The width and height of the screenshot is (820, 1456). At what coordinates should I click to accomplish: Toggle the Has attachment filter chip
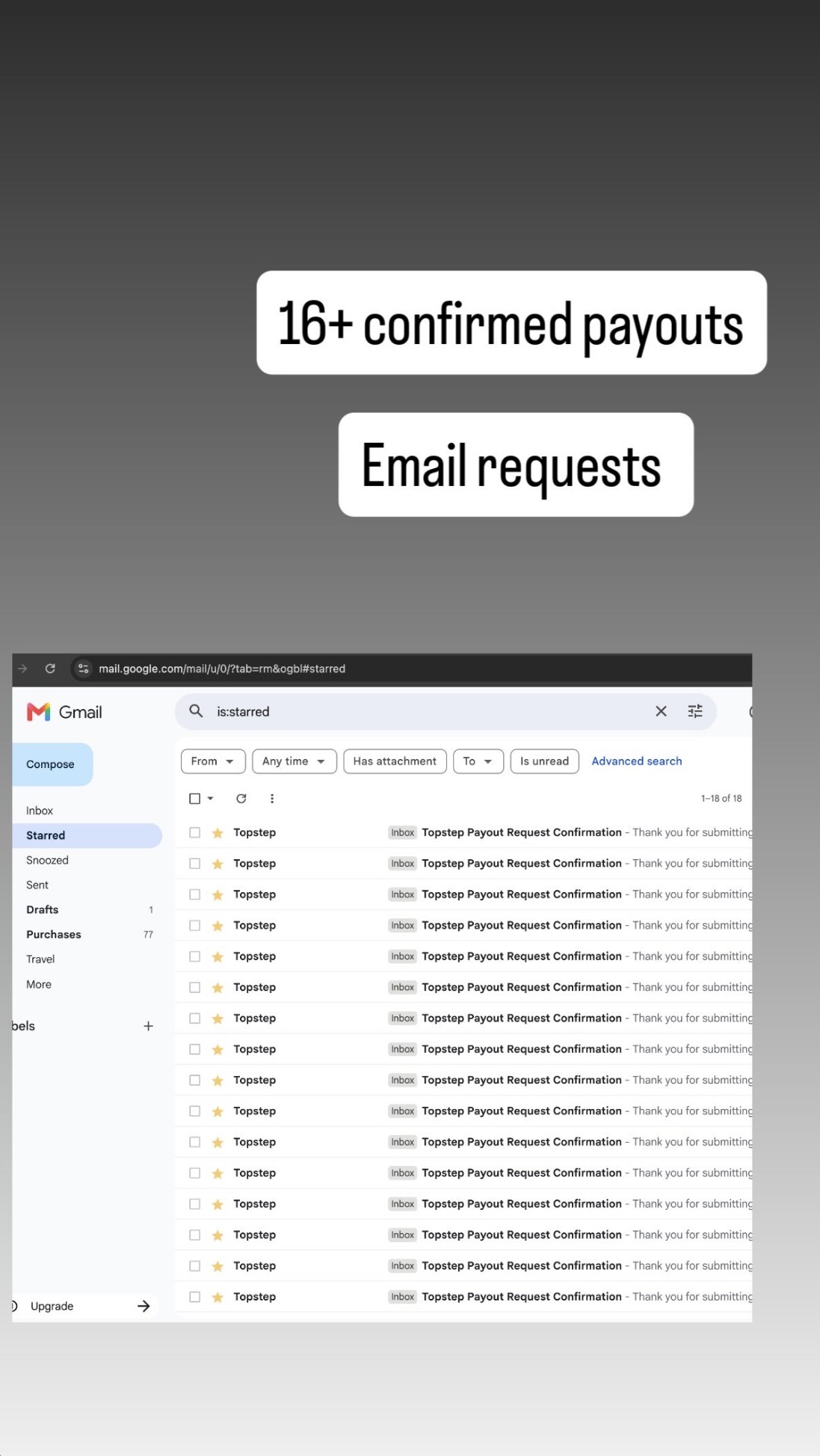tap(395, 761)
